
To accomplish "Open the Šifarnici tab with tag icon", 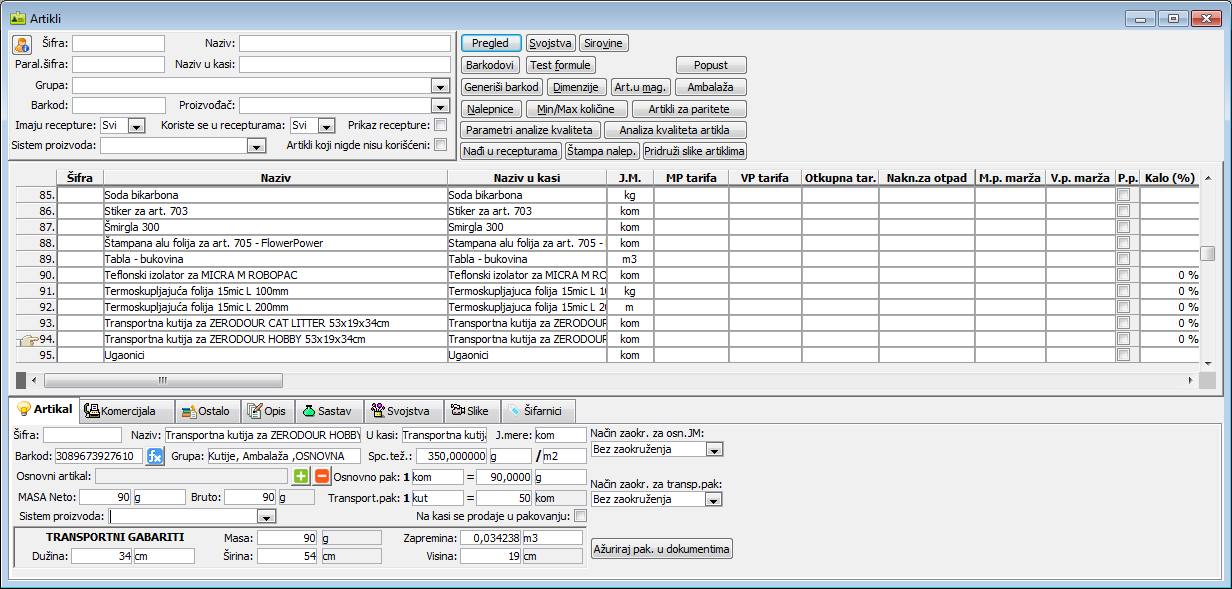I will (539, 410).
